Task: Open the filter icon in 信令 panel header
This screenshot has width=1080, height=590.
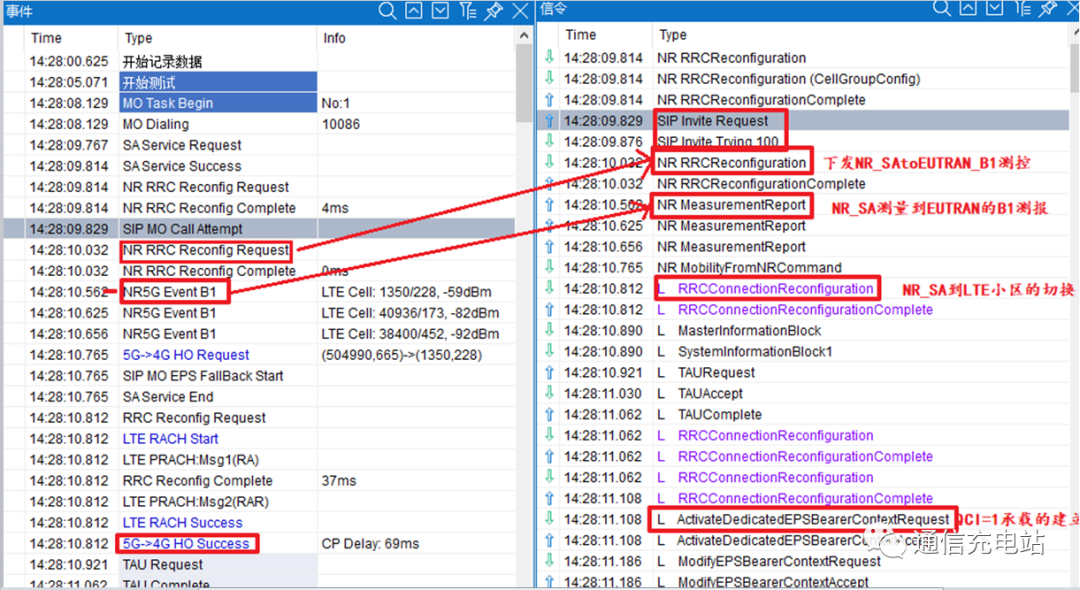Action: point(1022,8)
